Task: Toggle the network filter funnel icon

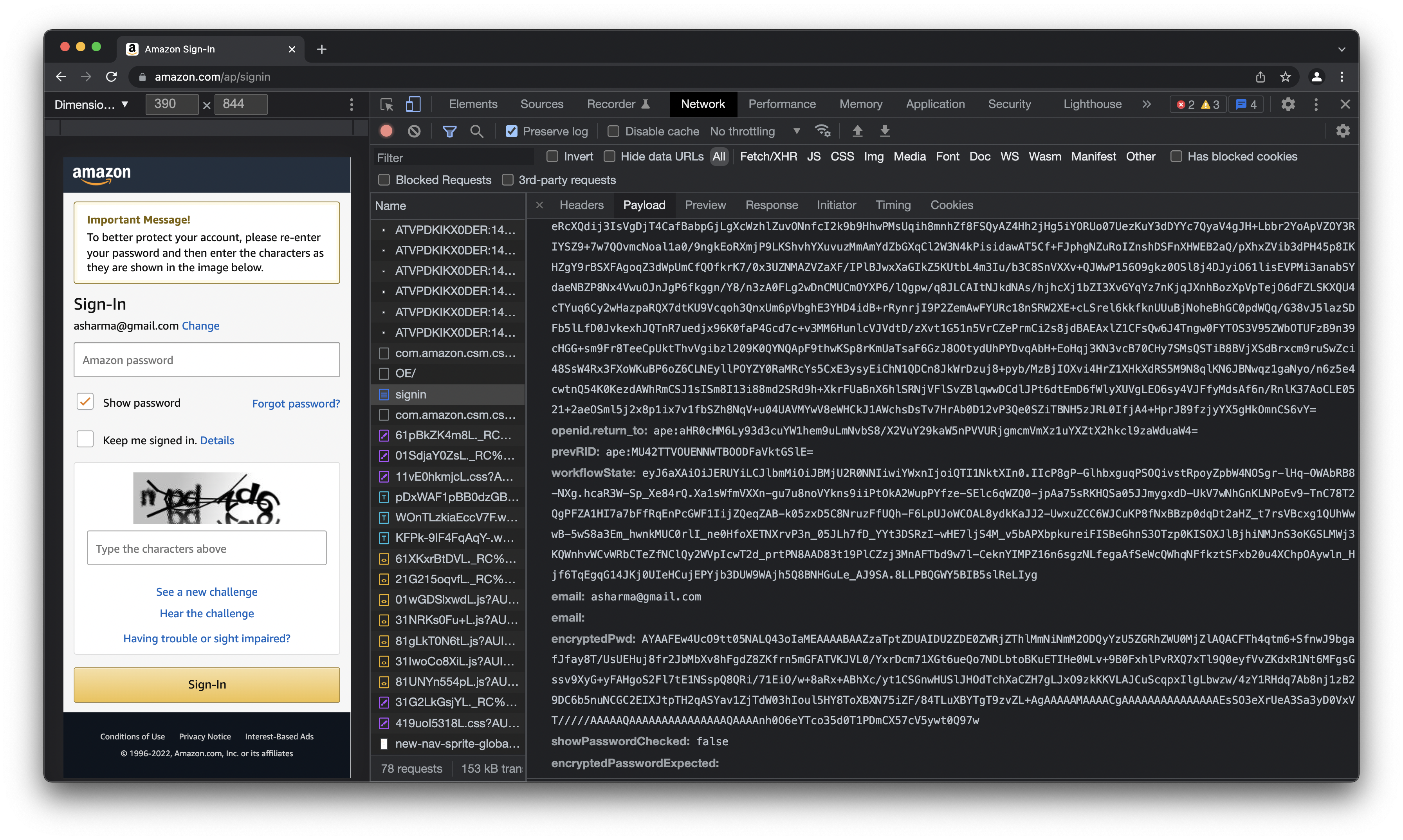Action: point(449,131)
